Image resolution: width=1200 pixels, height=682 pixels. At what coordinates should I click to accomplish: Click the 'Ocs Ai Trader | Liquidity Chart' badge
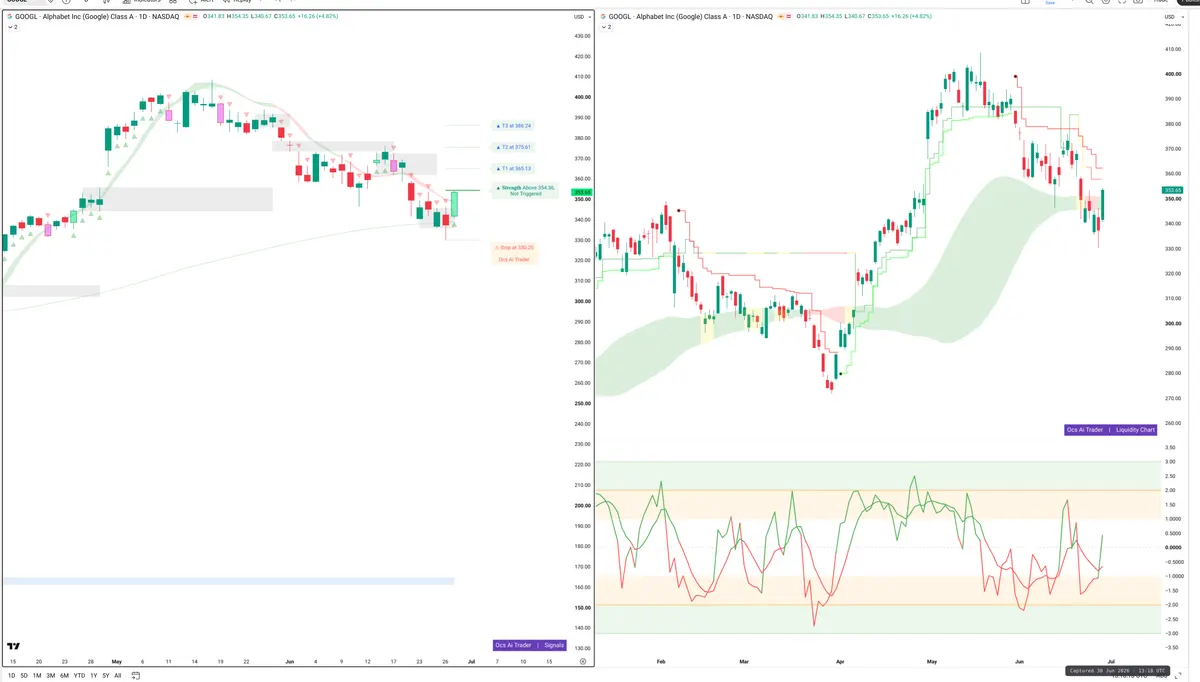click(x=1111, y=430)
